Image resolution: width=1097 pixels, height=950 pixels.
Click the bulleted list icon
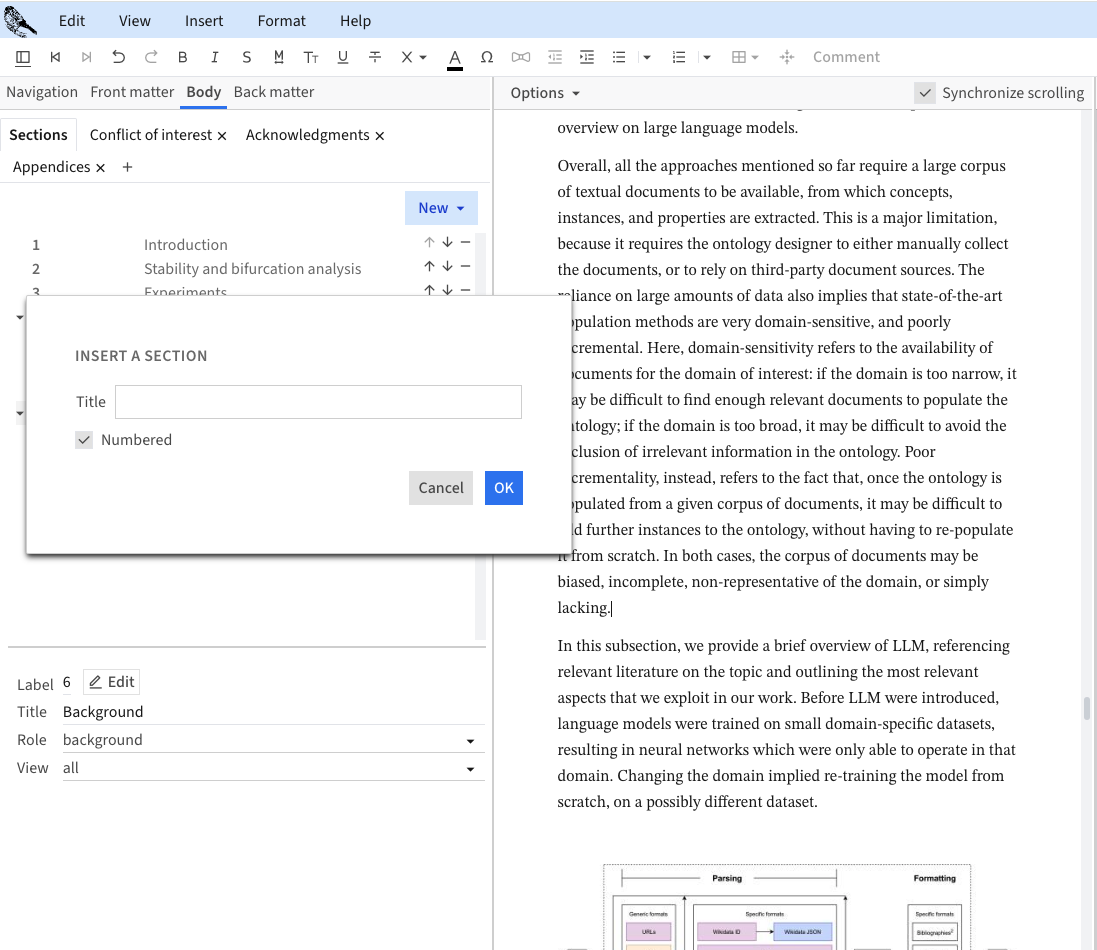(x=619, y=57)
